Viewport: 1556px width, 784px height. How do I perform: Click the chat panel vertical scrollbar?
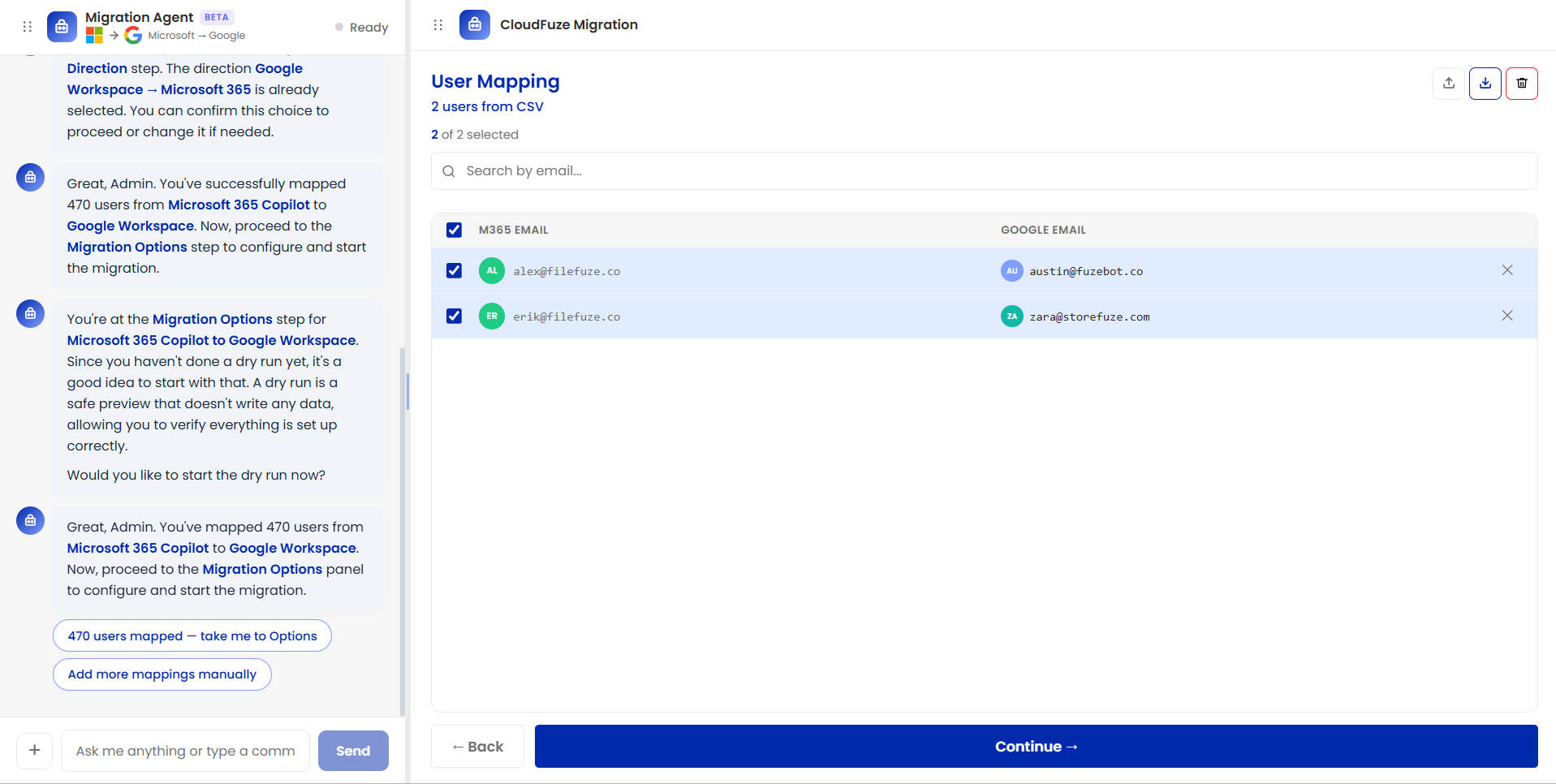point(403,532)
